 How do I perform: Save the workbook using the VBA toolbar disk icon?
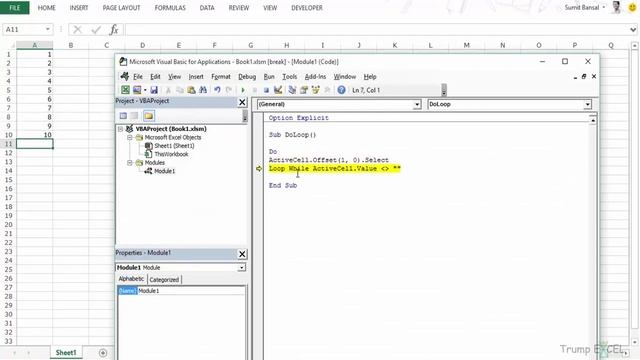click(154, 90)
